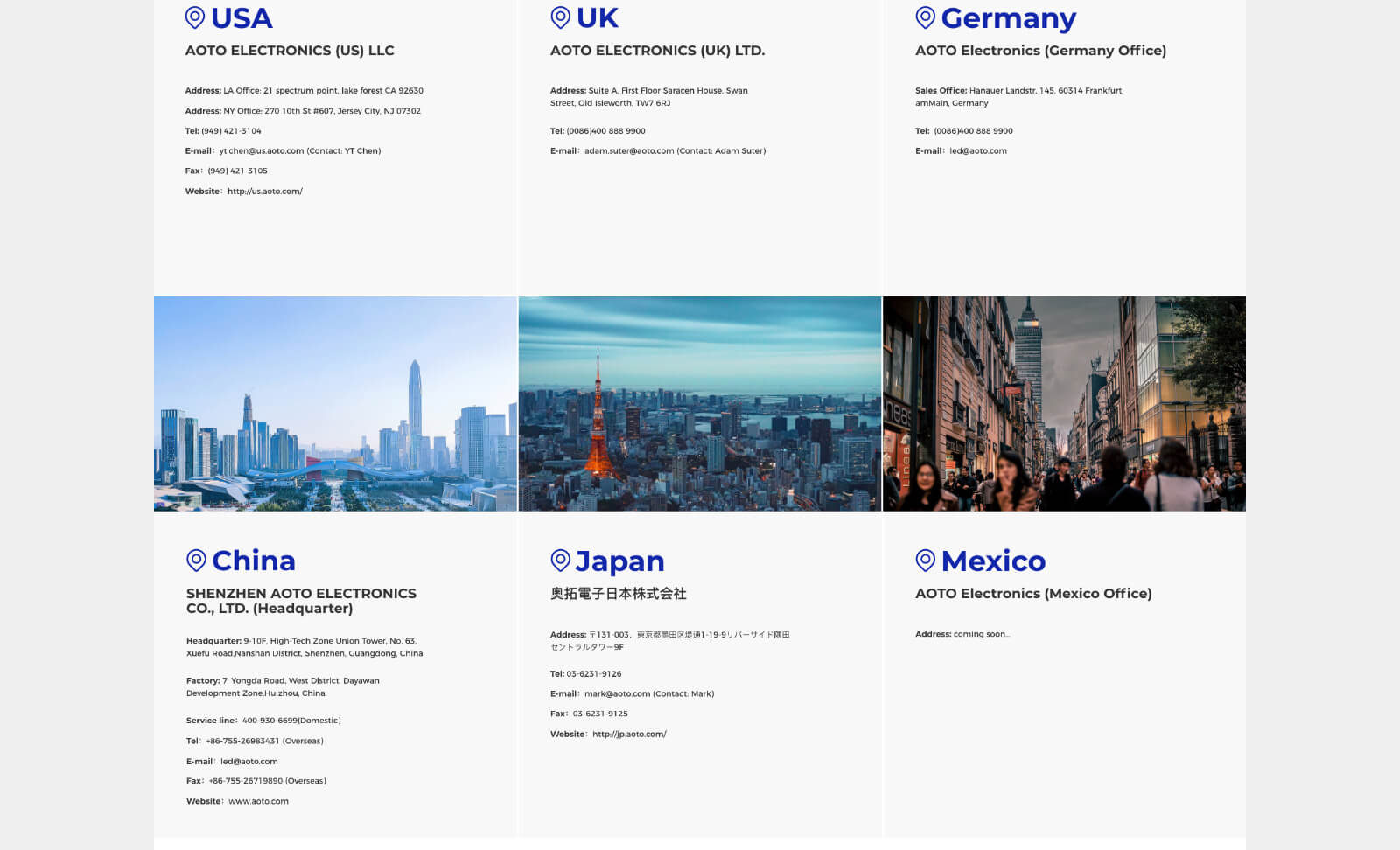Click the mark@aoto.com email address

[617, 694]
